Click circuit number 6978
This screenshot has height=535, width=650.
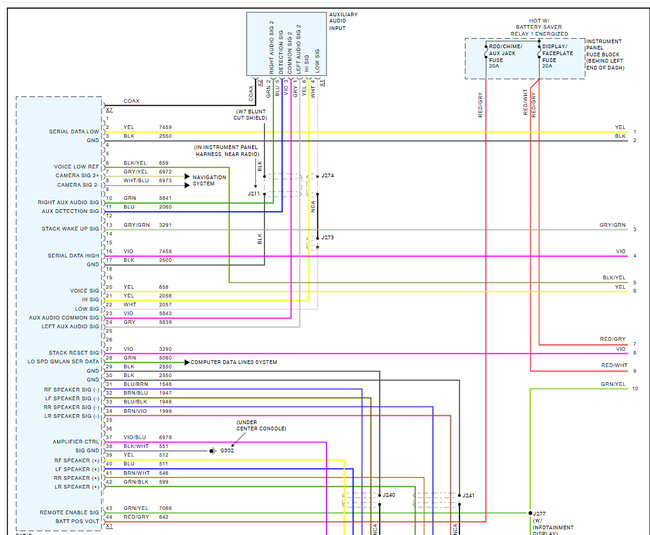click(165, 437)
